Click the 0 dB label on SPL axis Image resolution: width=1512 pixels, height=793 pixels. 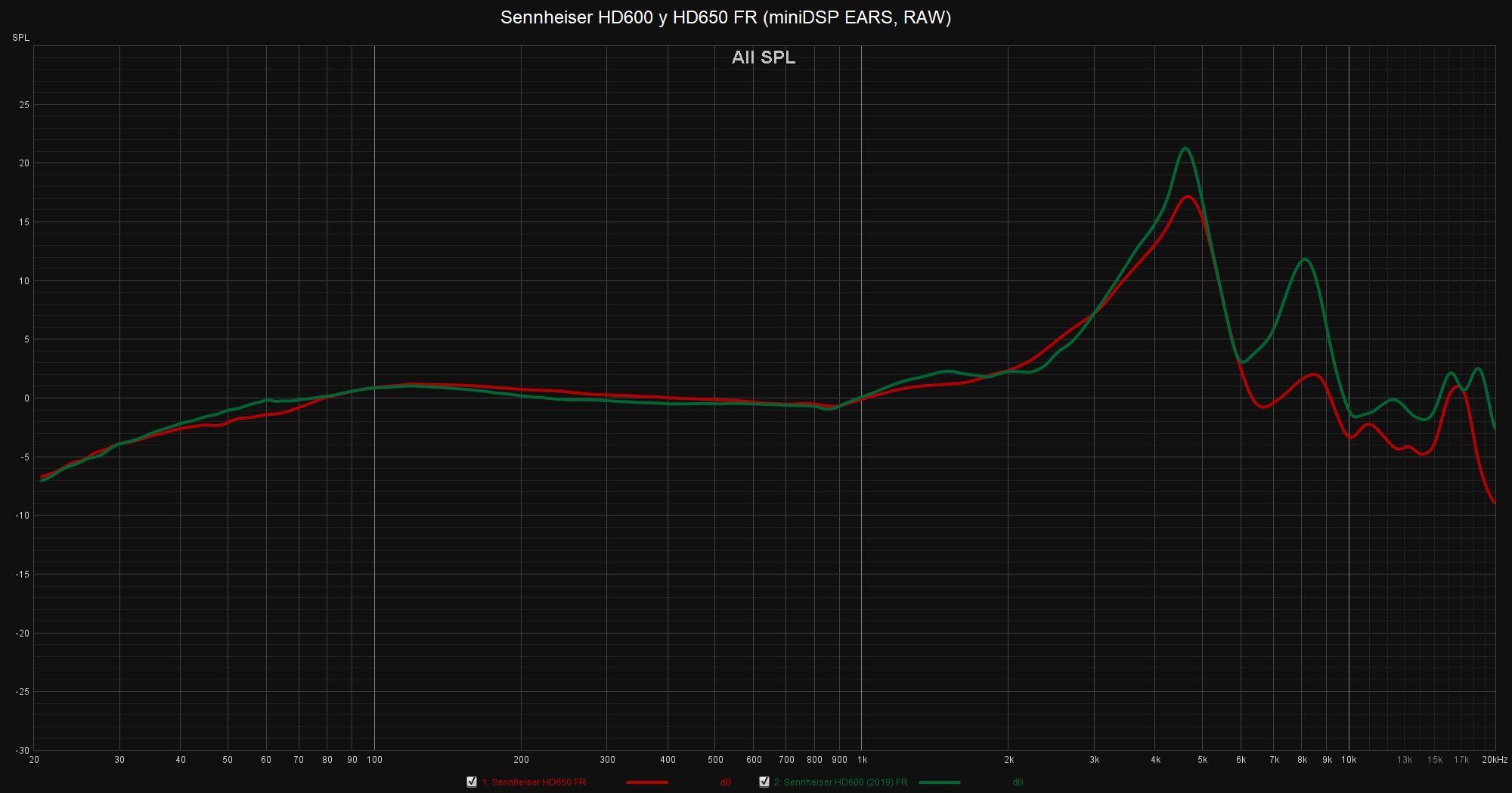26,398
